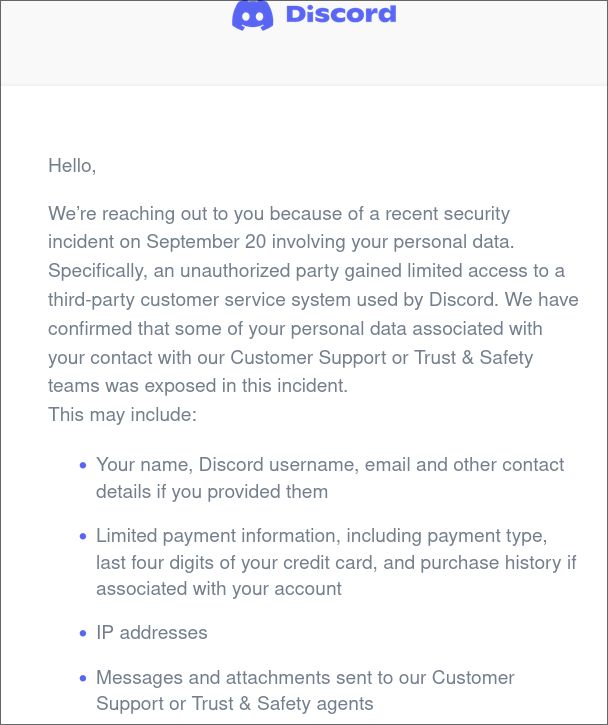This screenshot has width=608, height=725.
Task: Click the "IP addresses" list item text
Action: tap(152, 633)
